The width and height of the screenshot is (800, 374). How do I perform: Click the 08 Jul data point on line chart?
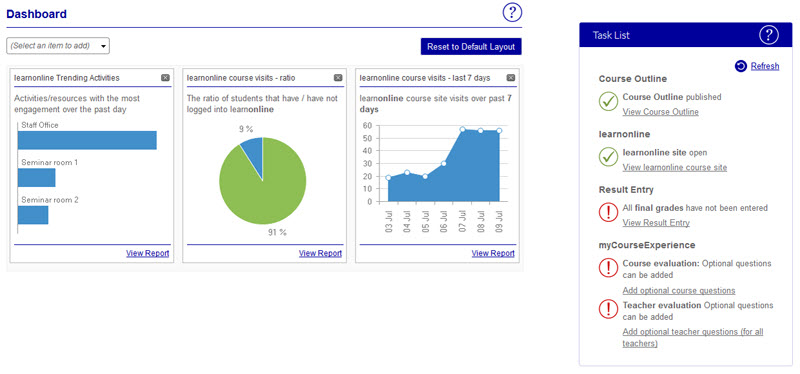[481, 131]
